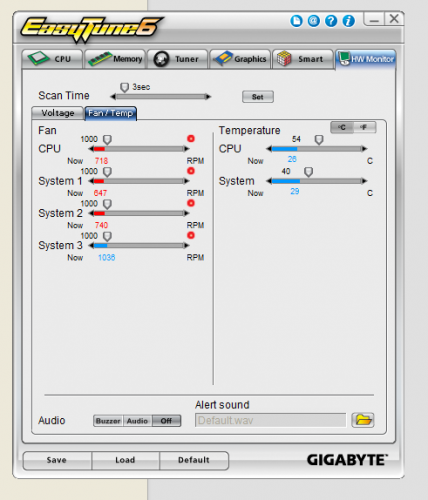Click left arrow of System 1 fan slider
The width and height of the screenshot is (428, 500).
[x=91, y=181]
